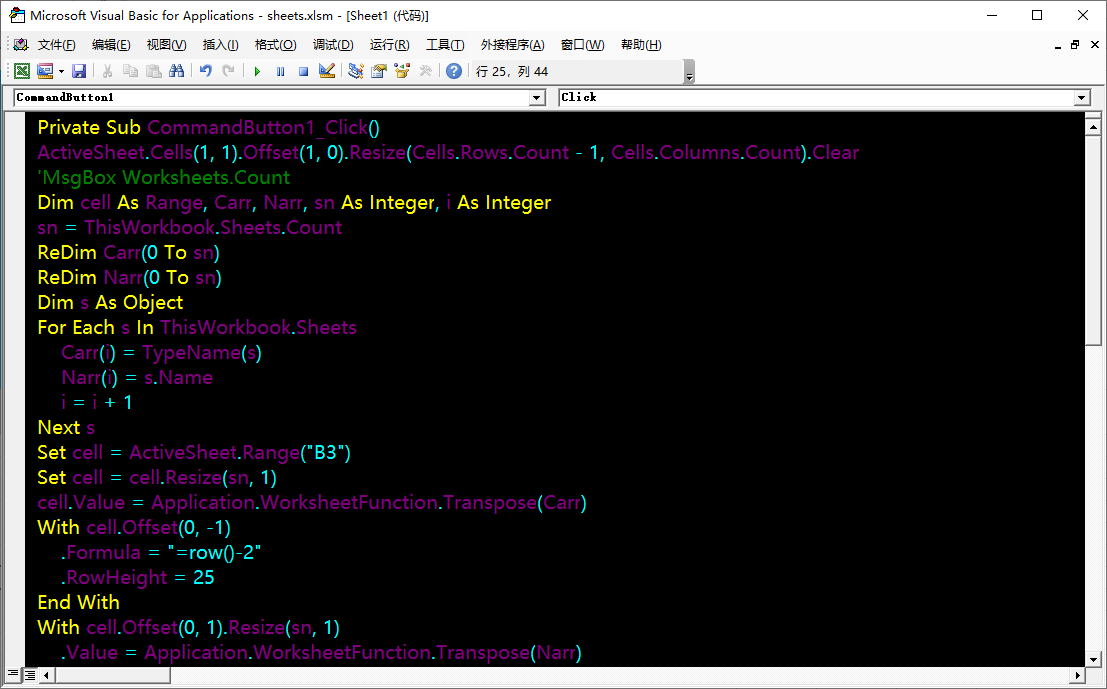1107x689 pixels.
Task: Open the 外接程序(A) menu
Action: [513, 45]
